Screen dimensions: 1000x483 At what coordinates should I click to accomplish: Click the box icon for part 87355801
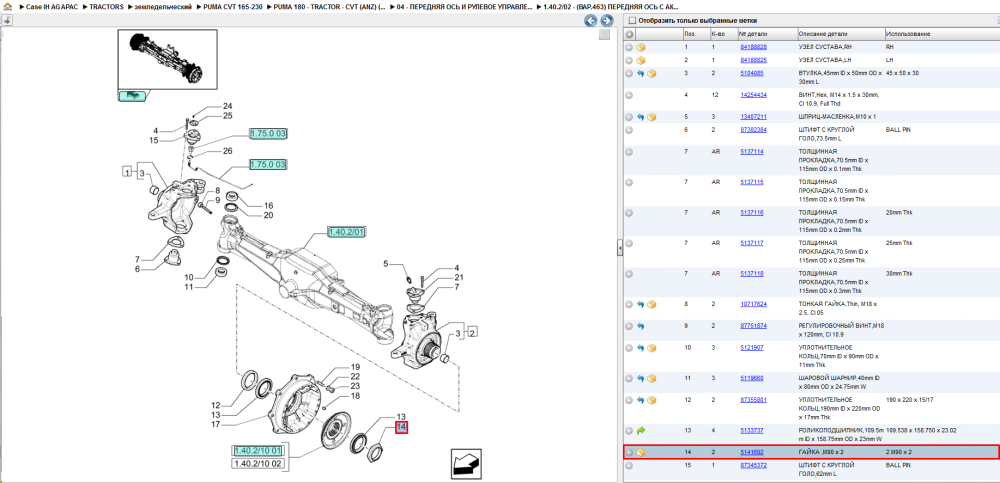pos(652,401)
